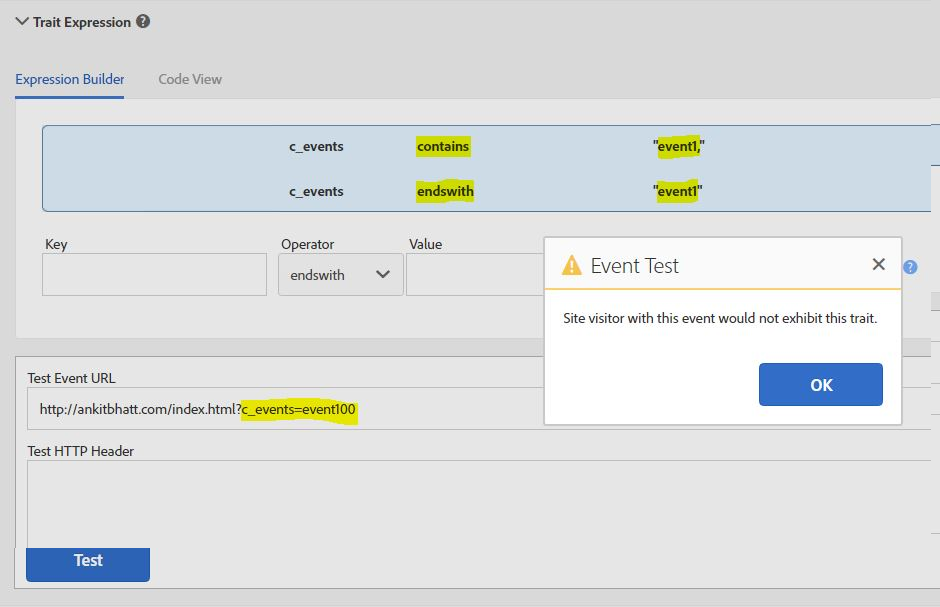This screenshot has height=607, width=940.
Task: Select c_events key in the endswith row
Action: pyautogui.click(x=316, y=191)
